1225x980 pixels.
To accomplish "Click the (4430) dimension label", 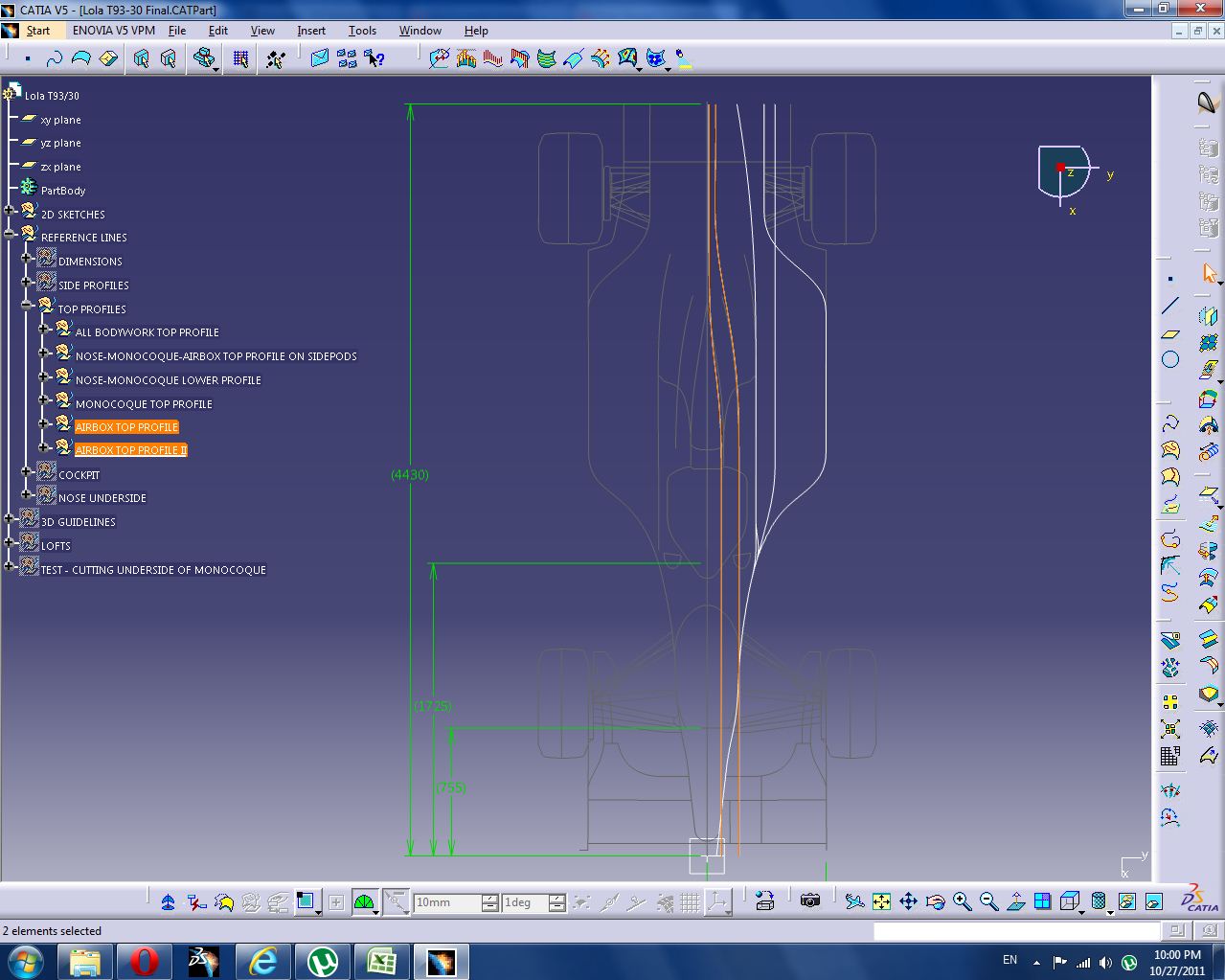I will coord(410,475).
